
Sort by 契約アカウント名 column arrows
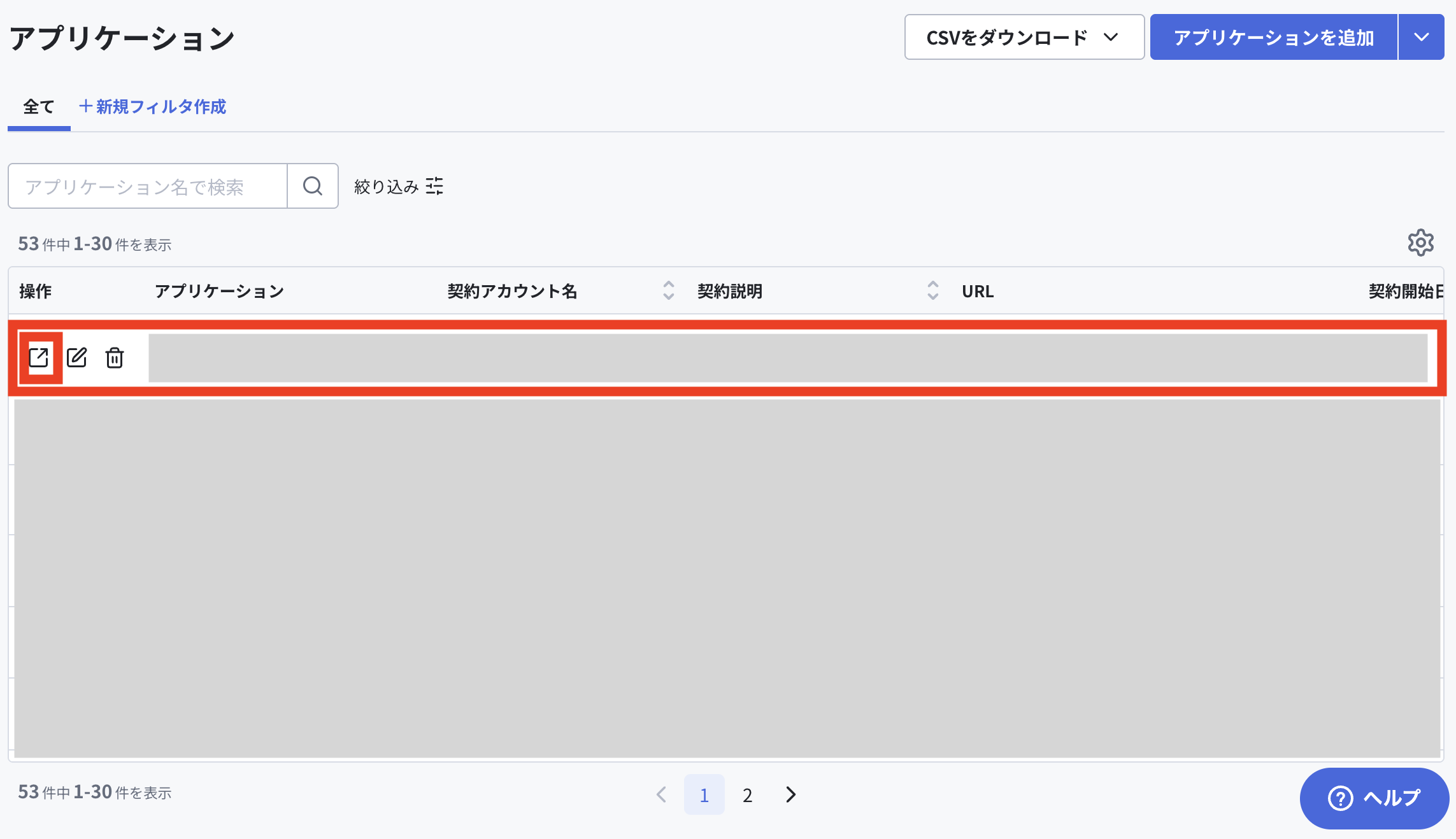668,290
